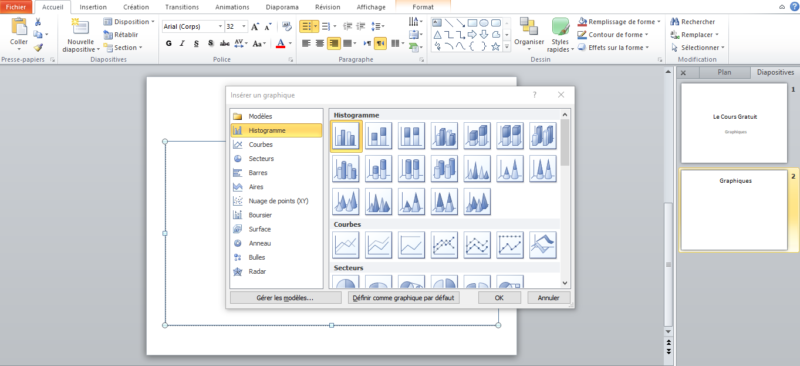Screen dimensions: 800x366
Task: Toggle the highlighted align right button
Action: 334,43
